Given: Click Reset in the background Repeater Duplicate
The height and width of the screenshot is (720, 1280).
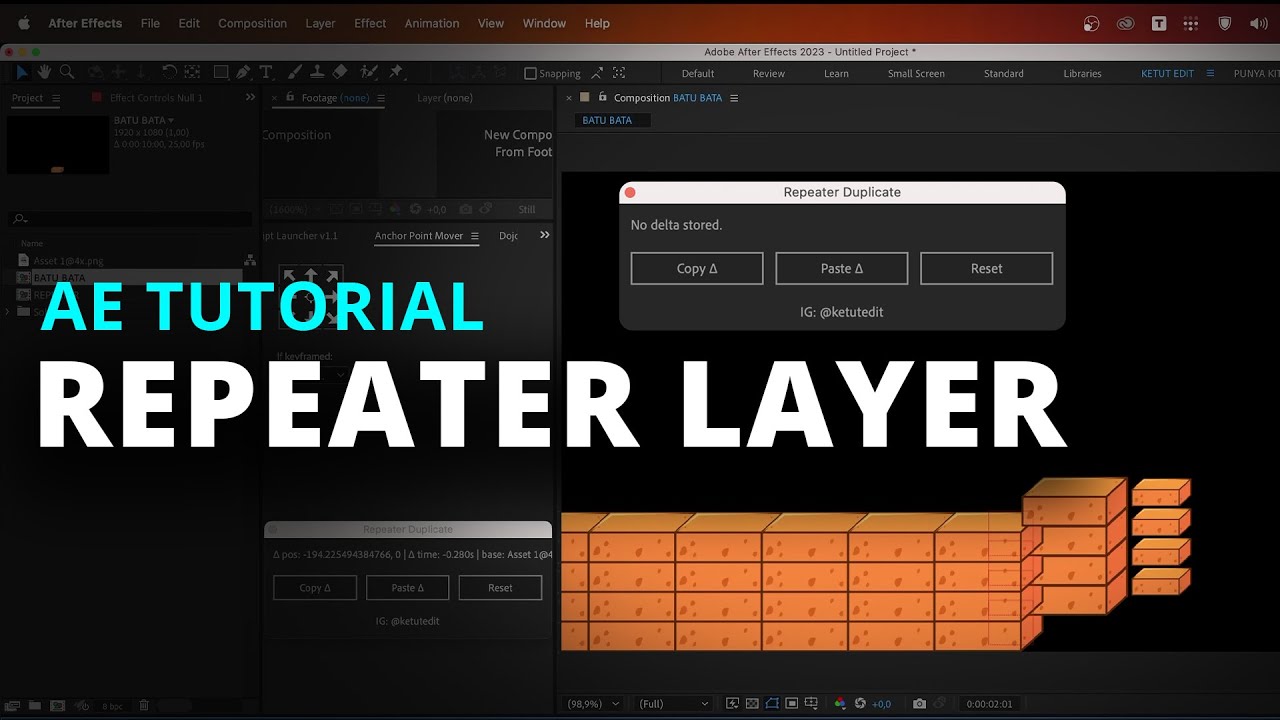Looking at the screenshot, I should (500, 588).
